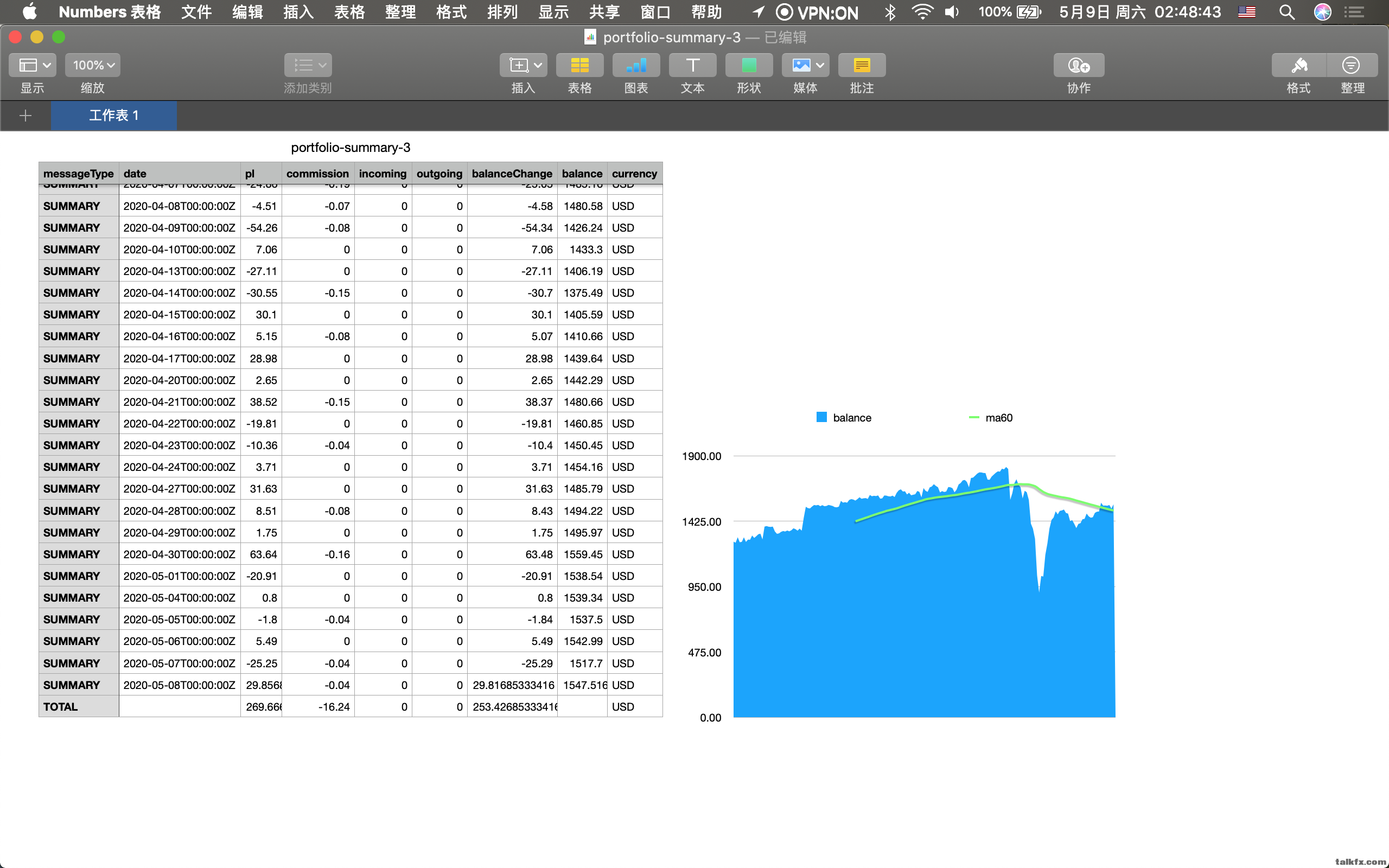The width and height of the screenshot is (1389, 868).
Task: Click the chart axis label 1900.00
Action: coord(702,456)
